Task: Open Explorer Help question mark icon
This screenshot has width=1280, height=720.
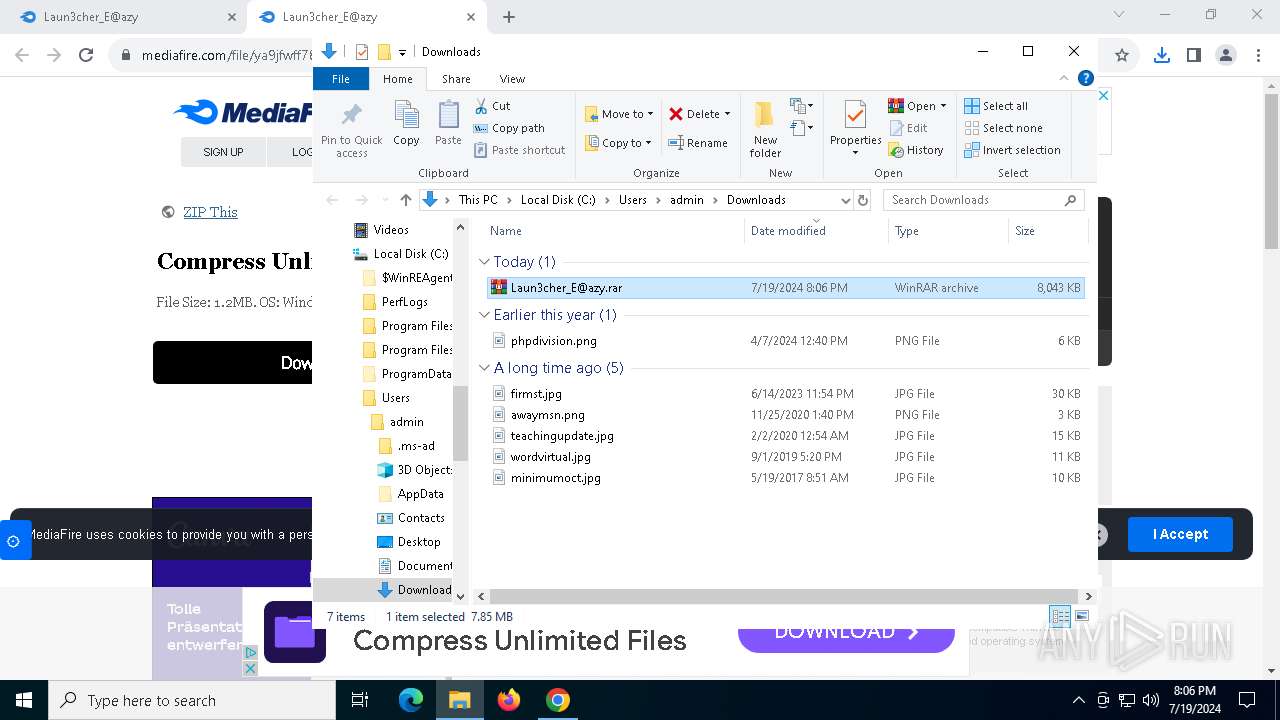Action: point(1085,78)
